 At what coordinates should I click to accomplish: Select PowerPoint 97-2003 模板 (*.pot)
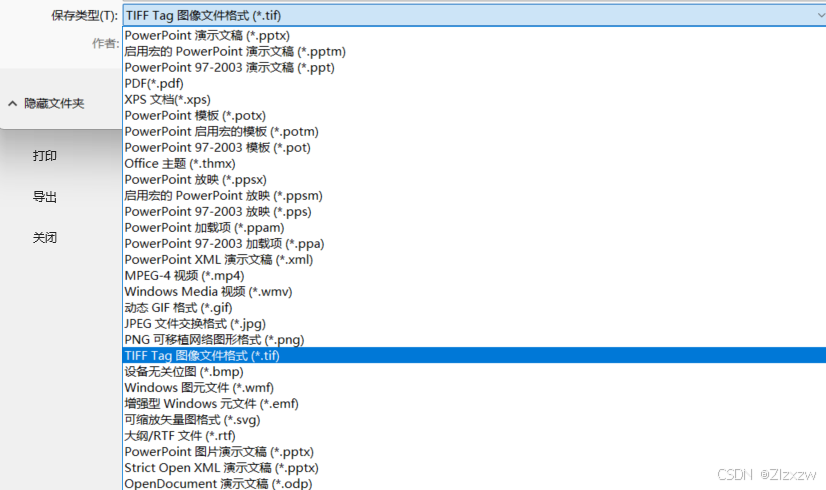point(474,148)
